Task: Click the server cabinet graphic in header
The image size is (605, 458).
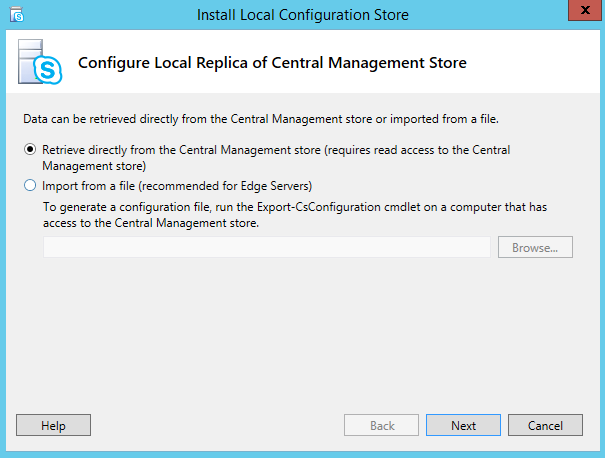Action: click(29, 61)
